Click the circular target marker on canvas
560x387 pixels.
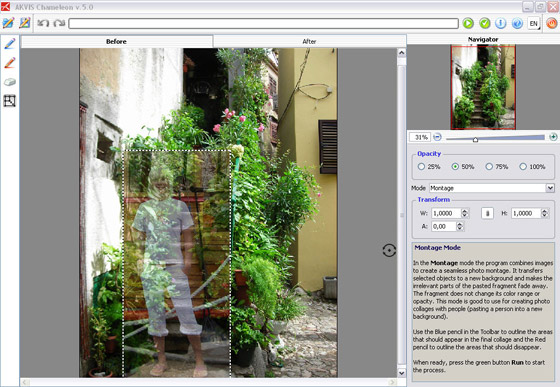point(389,250)
